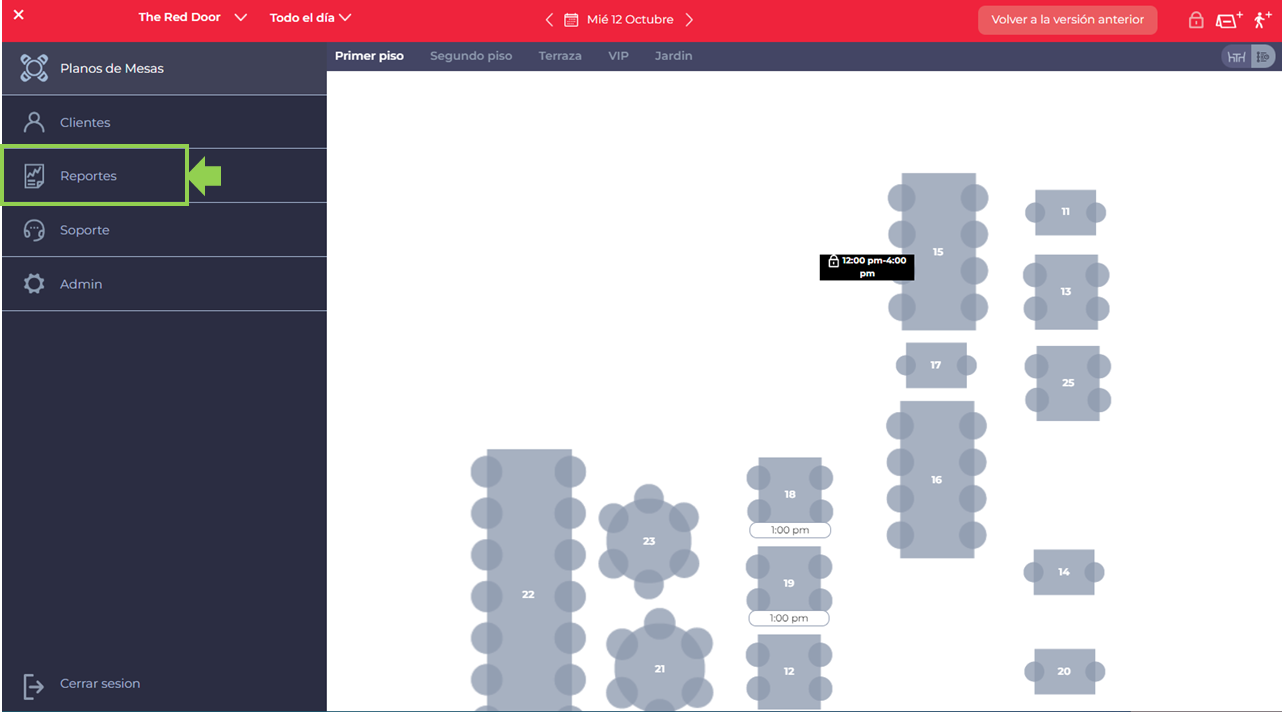Click the Clientes person icon

pyautogui.click(x=34, y=122)
